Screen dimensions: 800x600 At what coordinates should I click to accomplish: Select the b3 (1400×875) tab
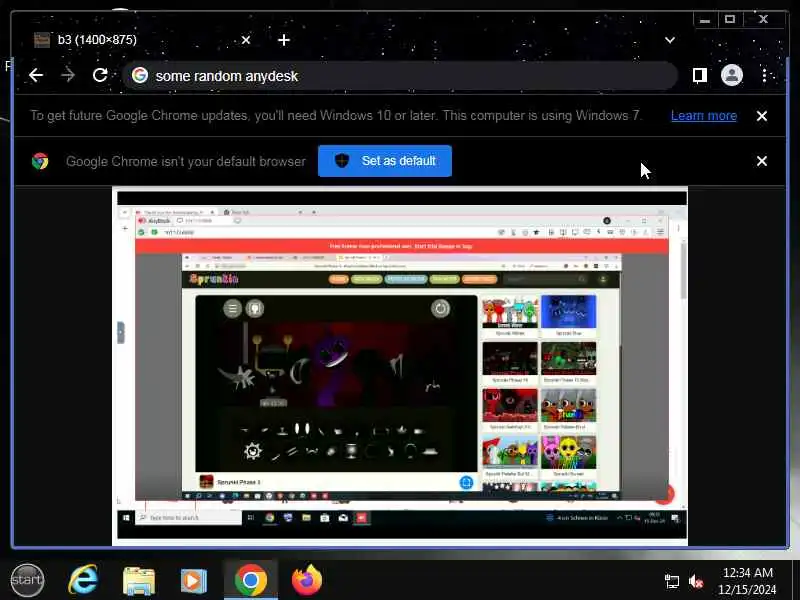pos(138,40)
